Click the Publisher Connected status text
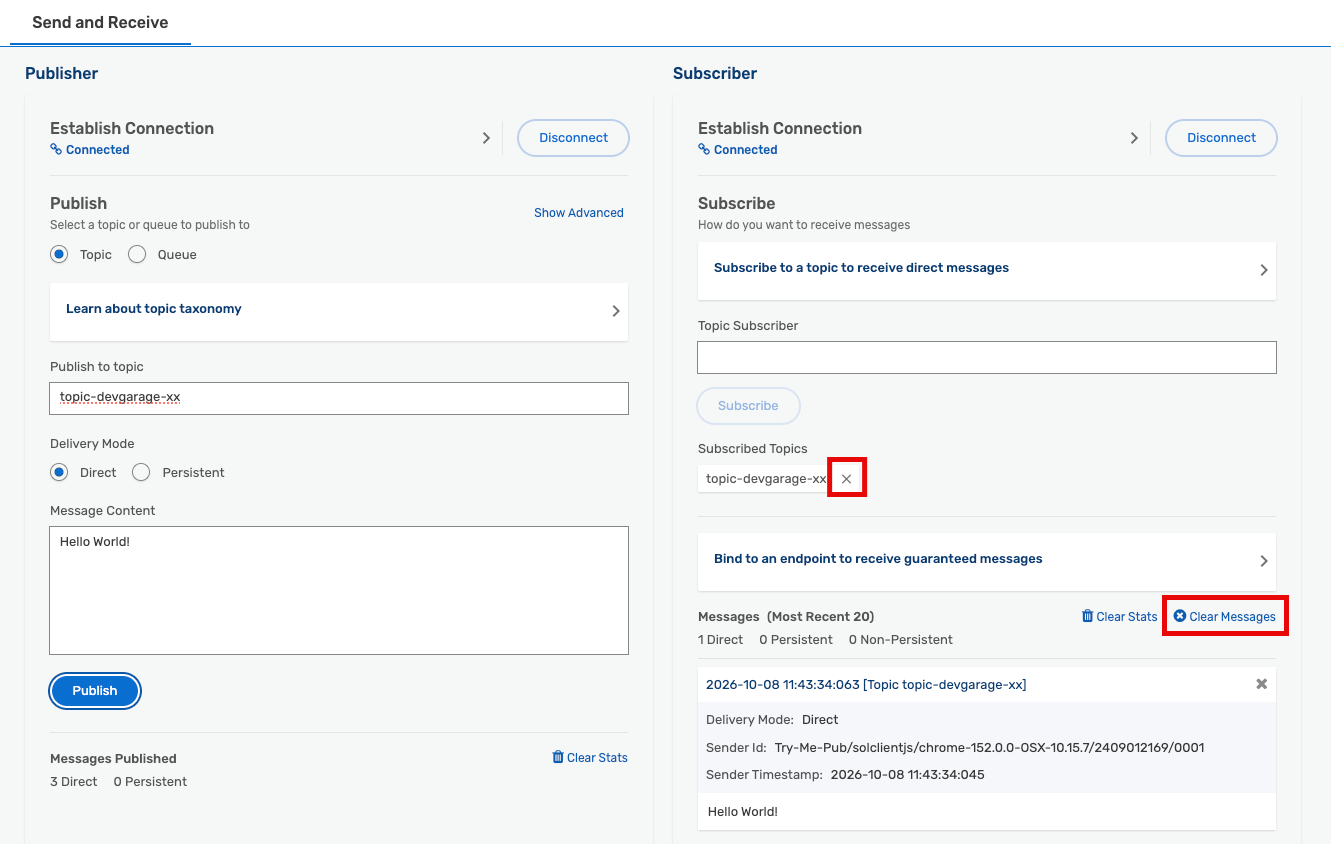This screenshot has width=1331, height=844. (98, 150)
